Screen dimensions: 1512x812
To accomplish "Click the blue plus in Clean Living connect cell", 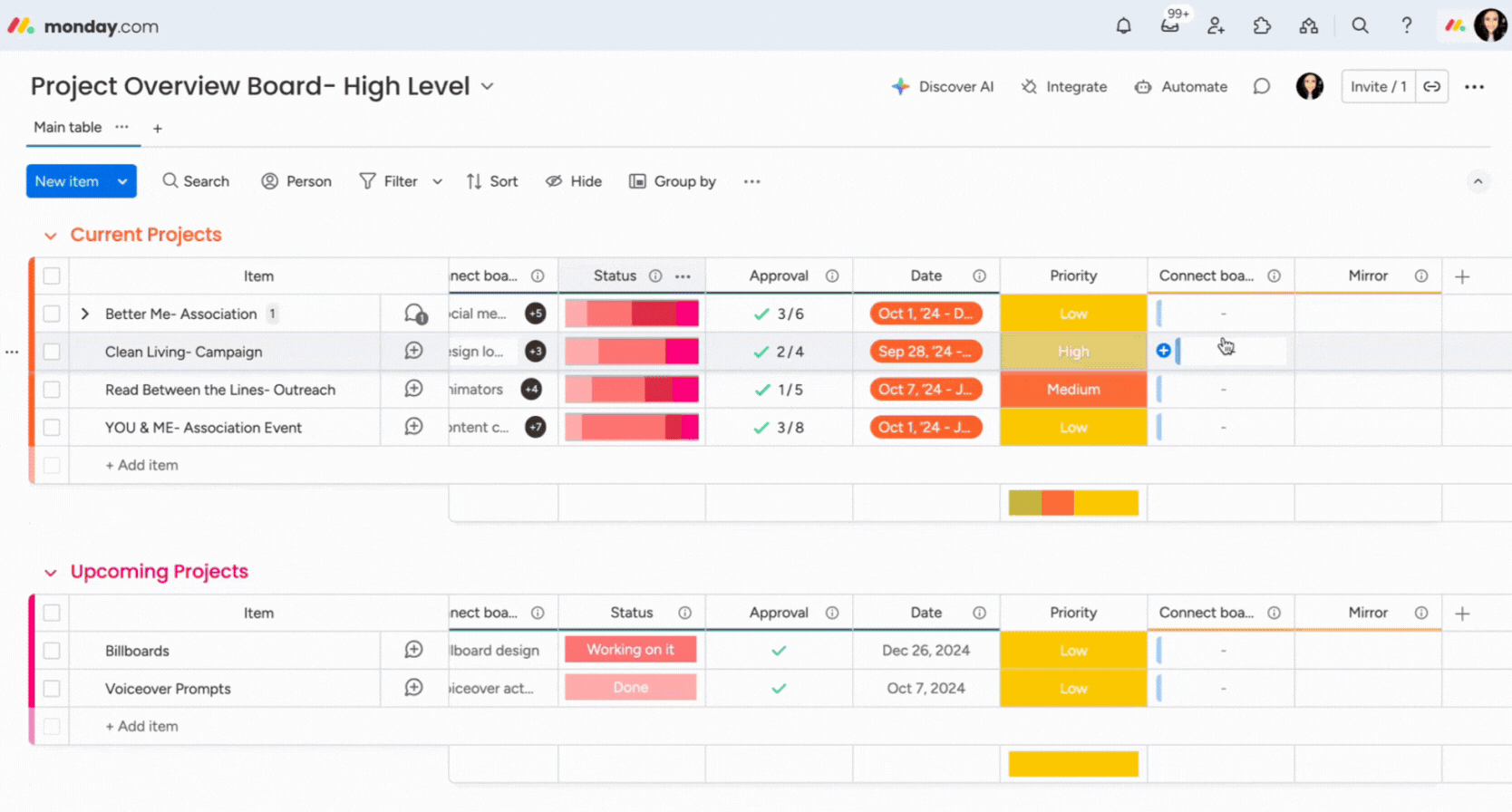I will tap(1164, 351).
